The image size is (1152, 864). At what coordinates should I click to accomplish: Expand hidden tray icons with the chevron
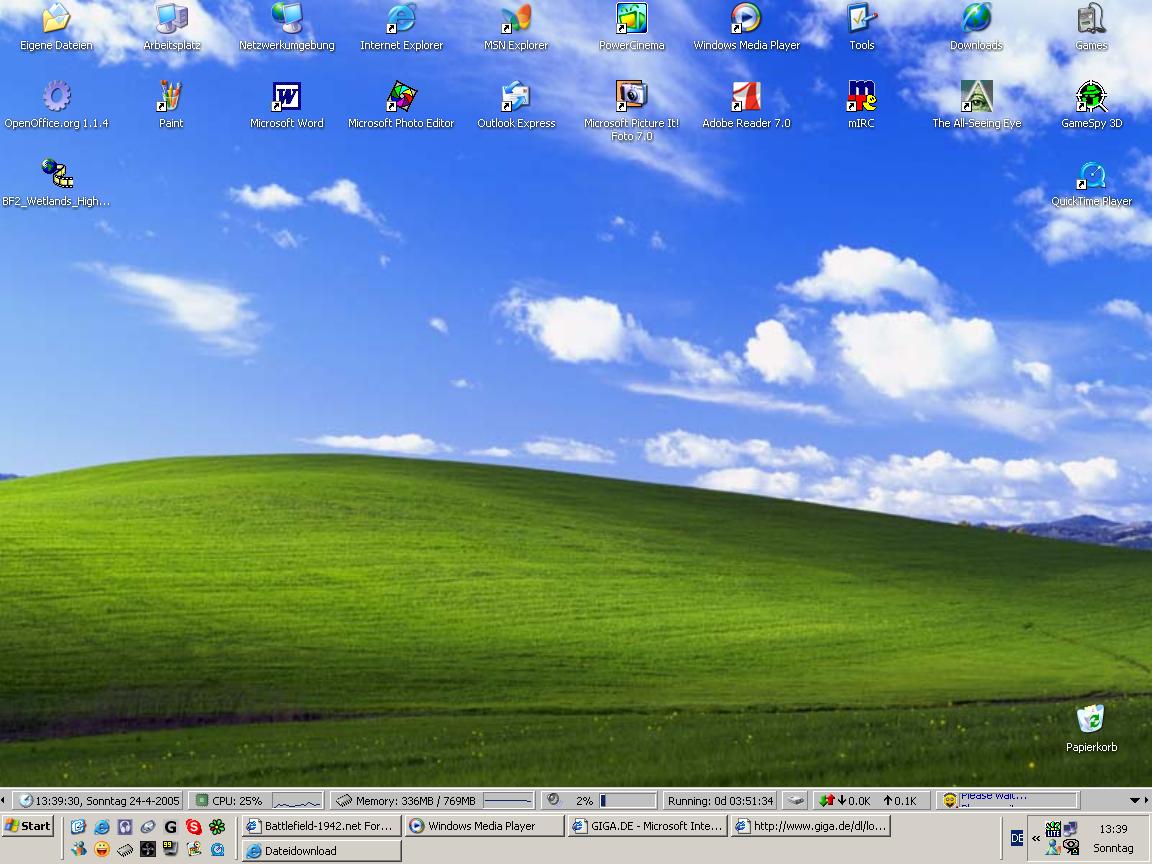point(1036,838)
